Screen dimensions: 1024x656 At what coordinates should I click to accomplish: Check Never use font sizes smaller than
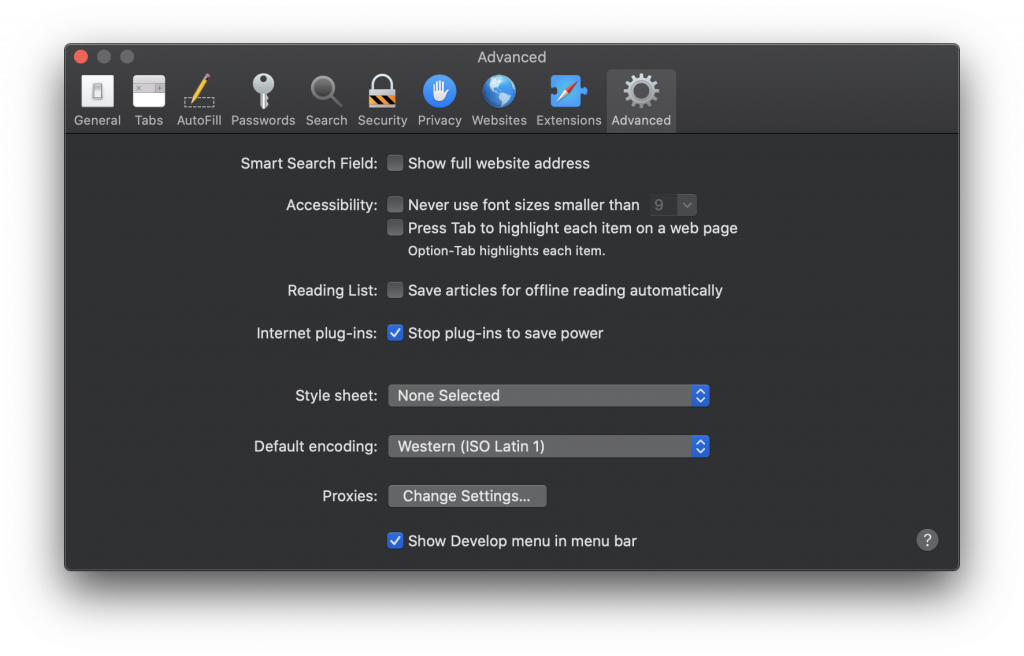(396, 205)
